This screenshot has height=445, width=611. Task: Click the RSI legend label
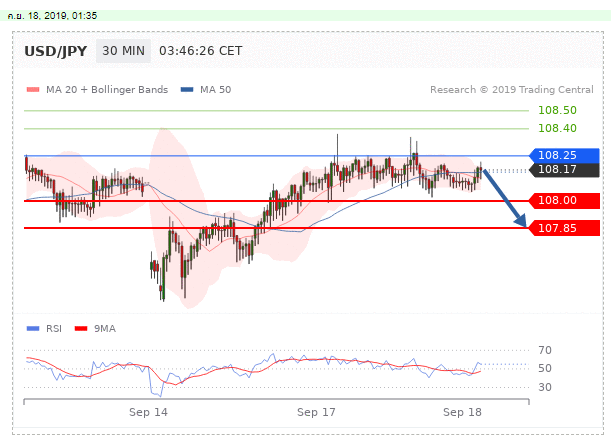[54, 328]
